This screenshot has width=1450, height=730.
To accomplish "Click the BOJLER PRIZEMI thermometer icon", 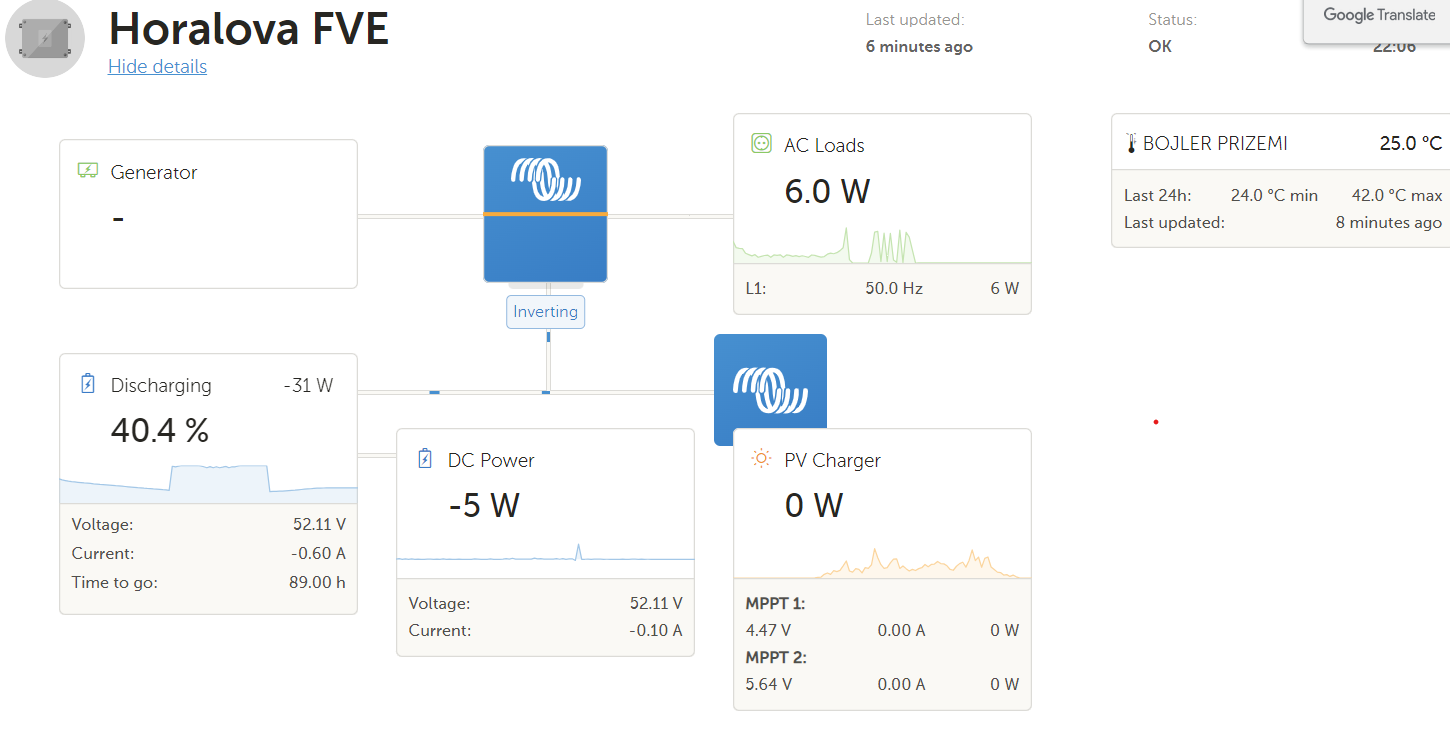I will pyautogui.click(x=1131, y=144).
